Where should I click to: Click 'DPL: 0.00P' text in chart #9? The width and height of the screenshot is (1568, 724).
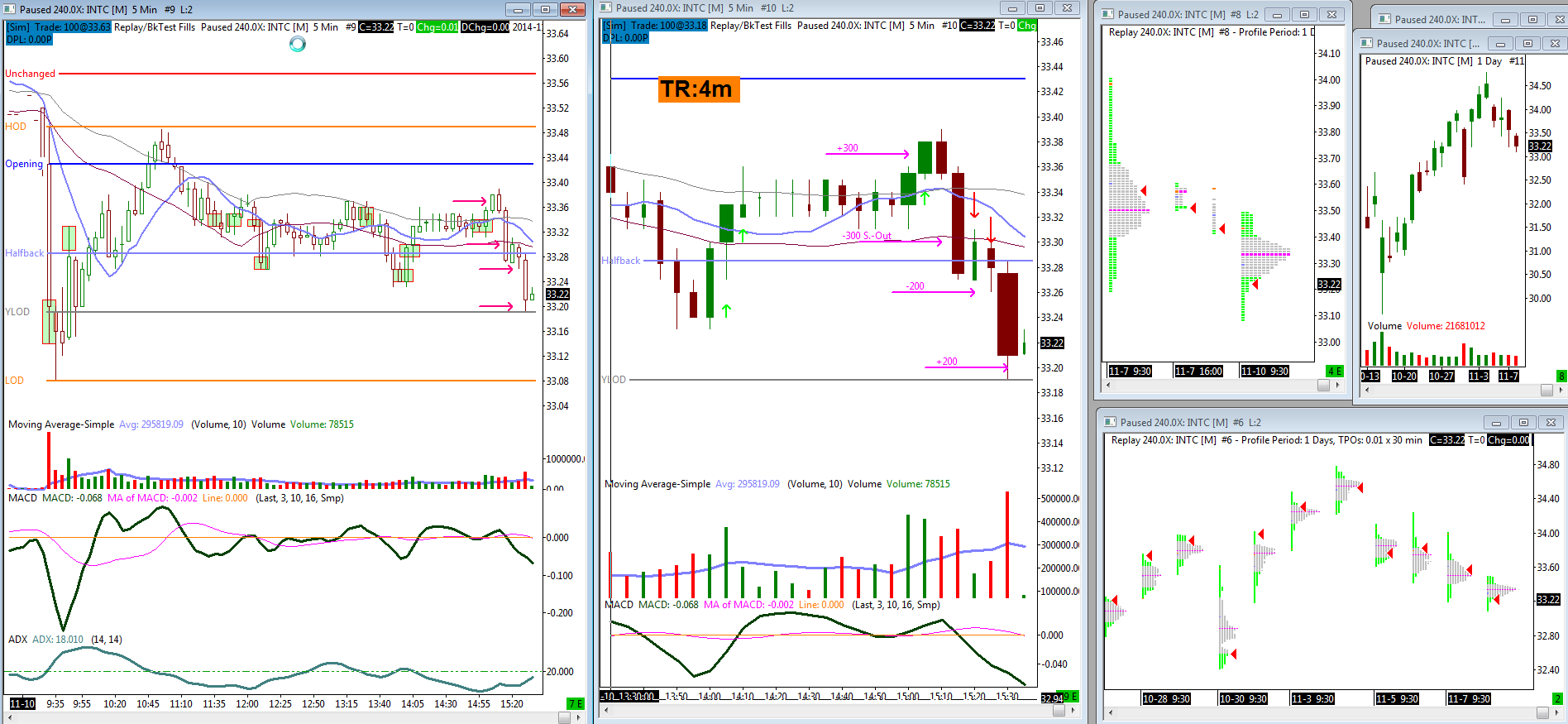29,39
